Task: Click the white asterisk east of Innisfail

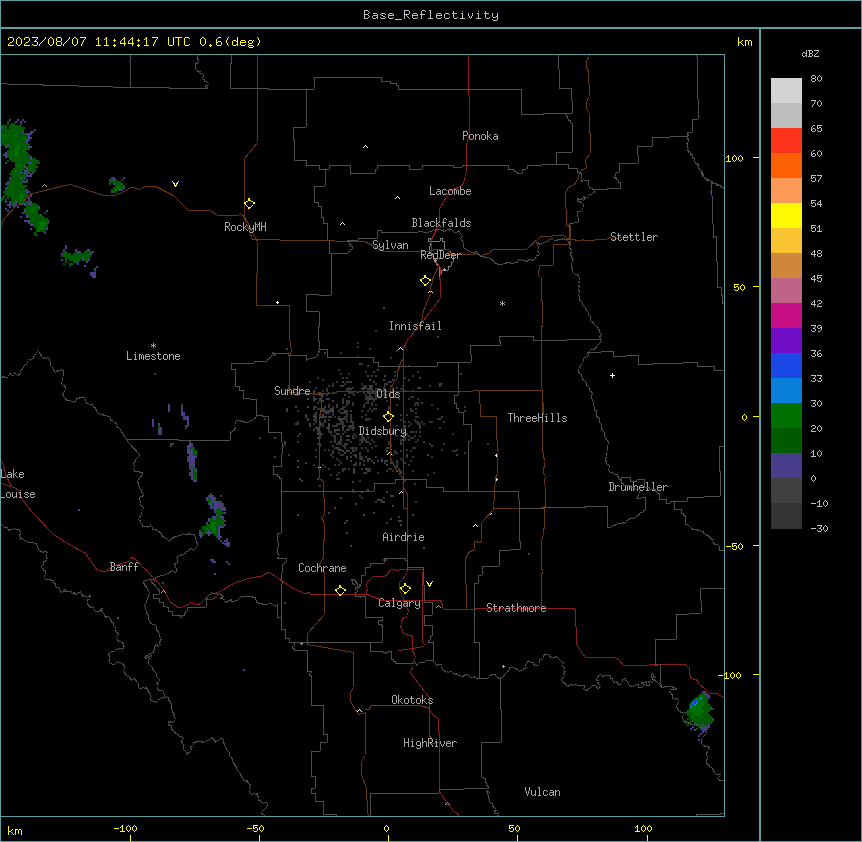Action: click(502, 303)
